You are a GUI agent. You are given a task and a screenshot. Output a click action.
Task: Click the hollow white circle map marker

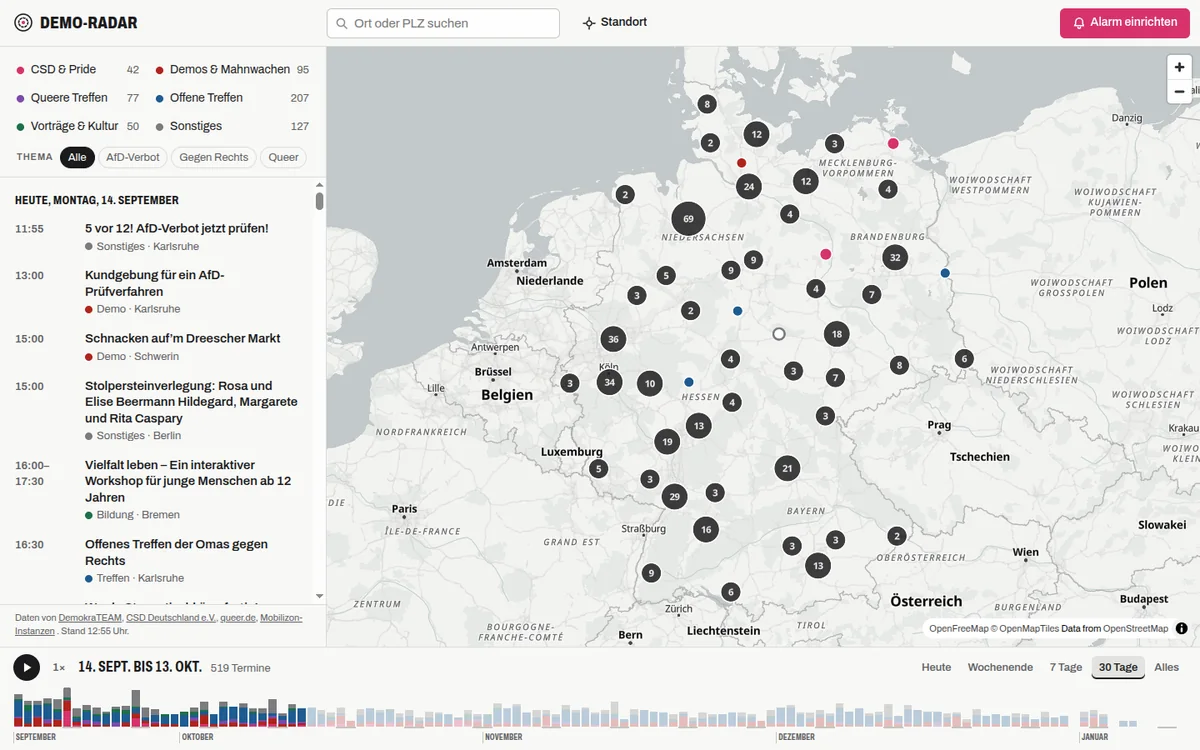pyautogui.click(x=779, y=334)
